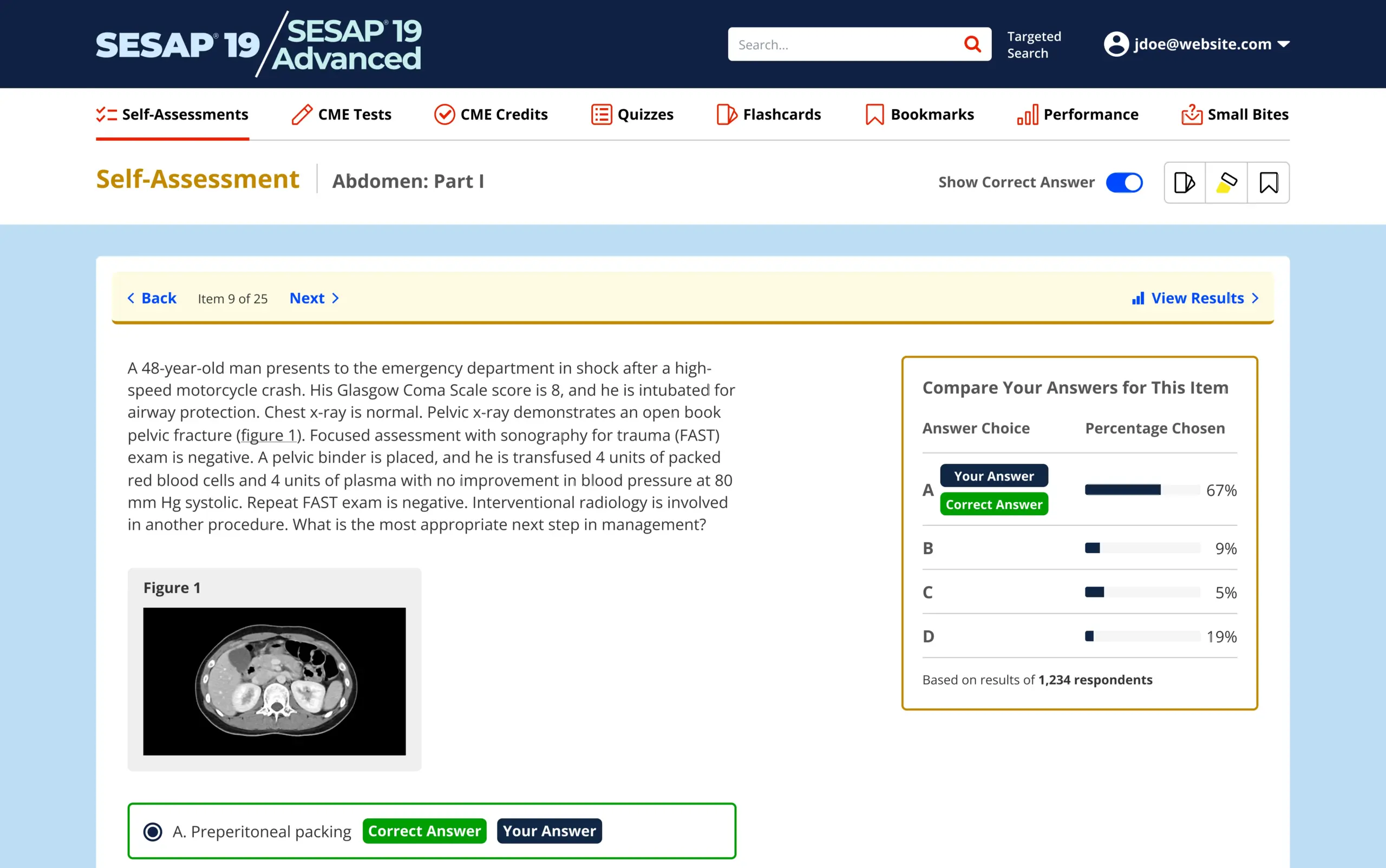Select the yellow highlighter tool icon
The height and width of the screenshot is (868, 1386).
pos(1226,182)
